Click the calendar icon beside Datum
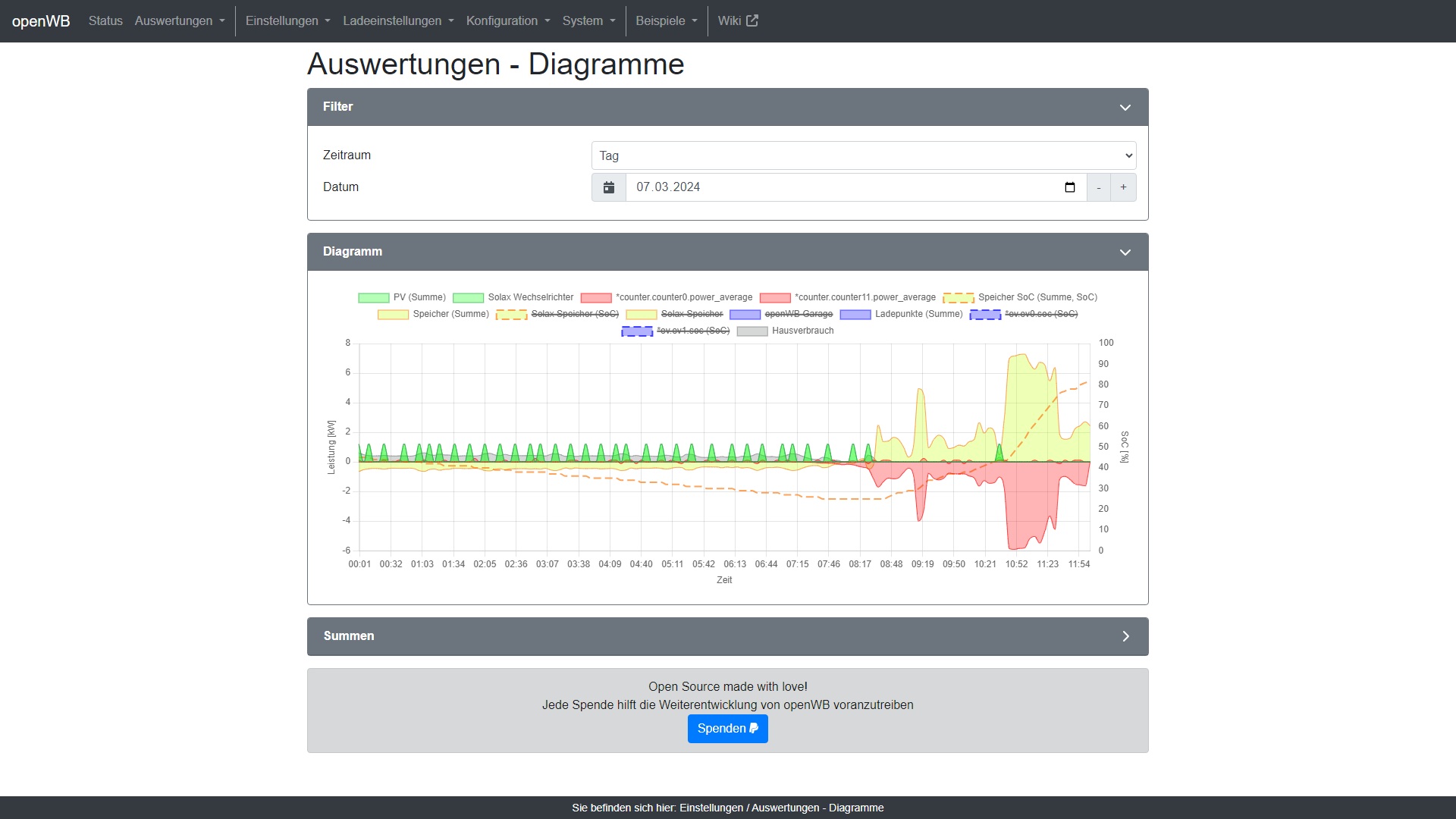1456x819 pixels. pyautogui.click(x=608, y=187)
